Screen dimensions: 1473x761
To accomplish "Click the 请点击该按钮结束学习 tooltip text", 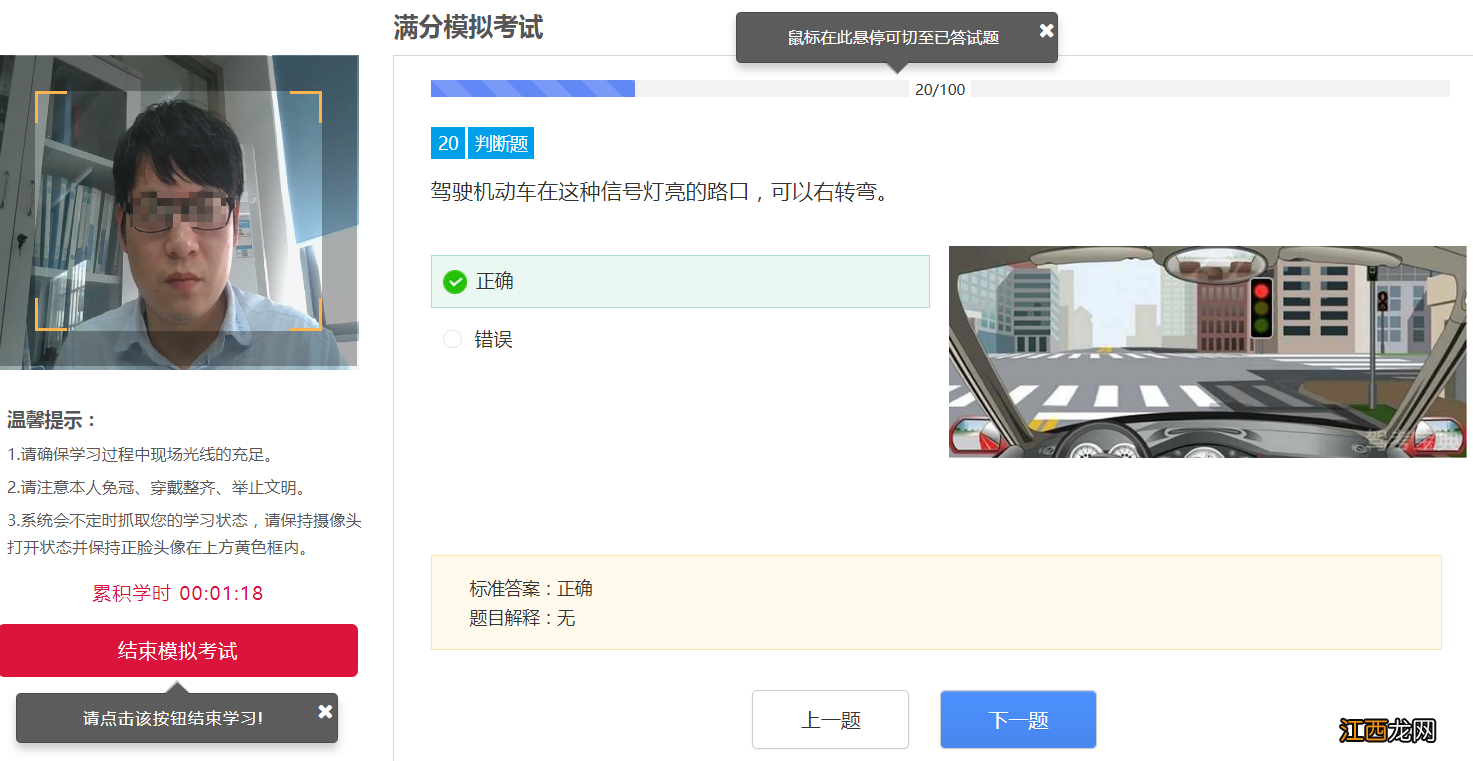I will pyautogui.click(x=173, y=718).
